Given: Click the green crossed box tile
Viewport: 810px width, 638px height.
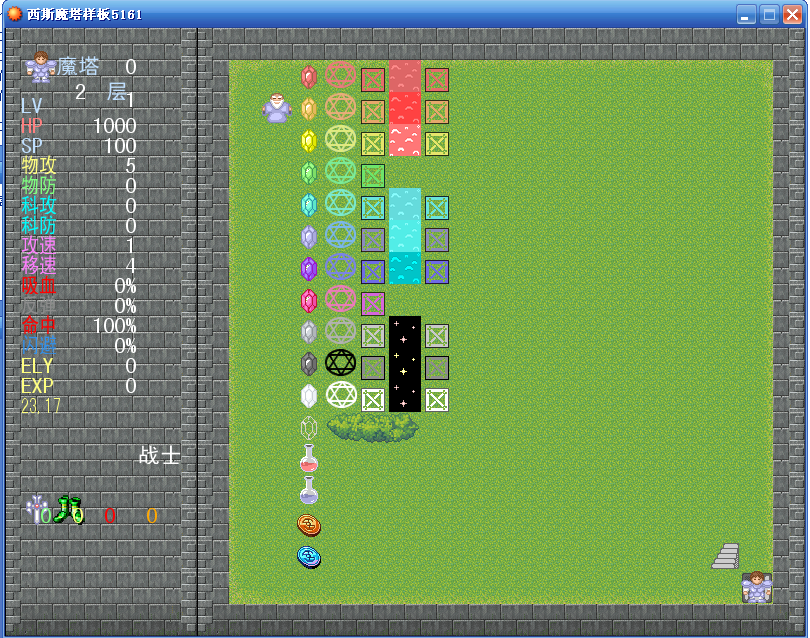Looking at the screenshot, I should pyautogui.click(x=373, y=176).
